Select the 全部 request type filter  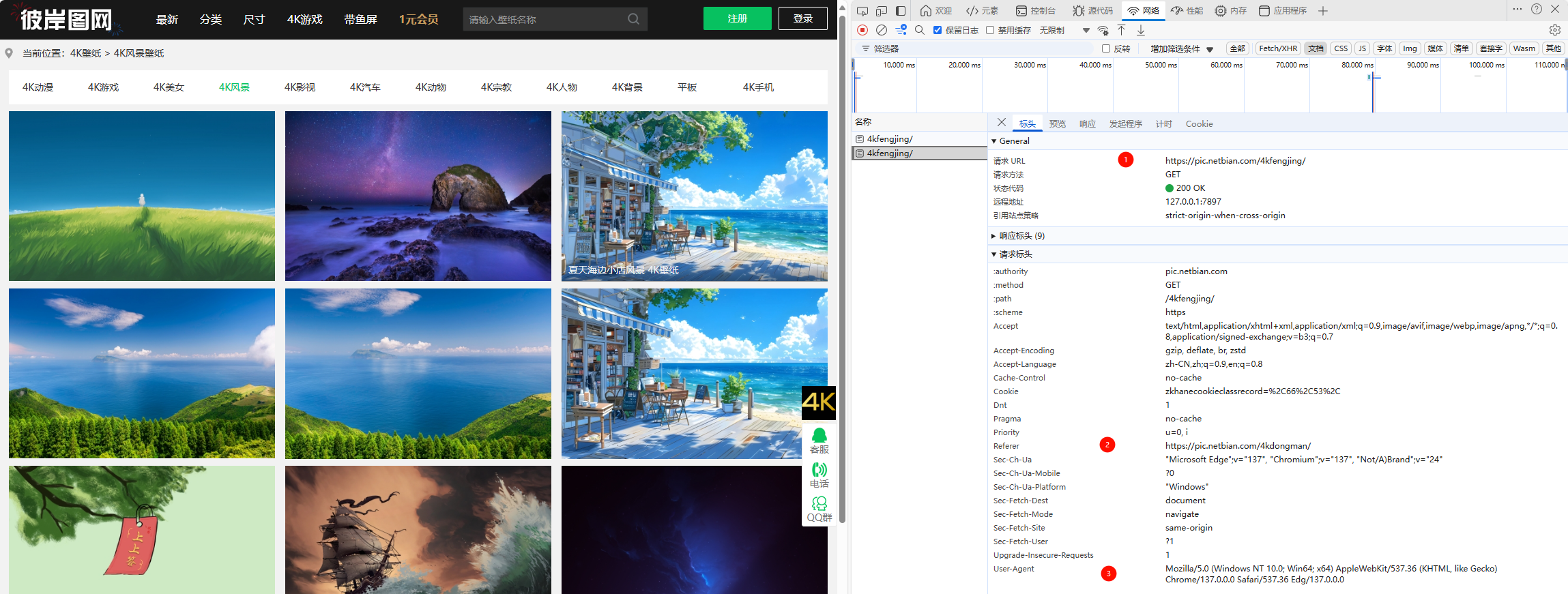click(x=1237, y=48)
